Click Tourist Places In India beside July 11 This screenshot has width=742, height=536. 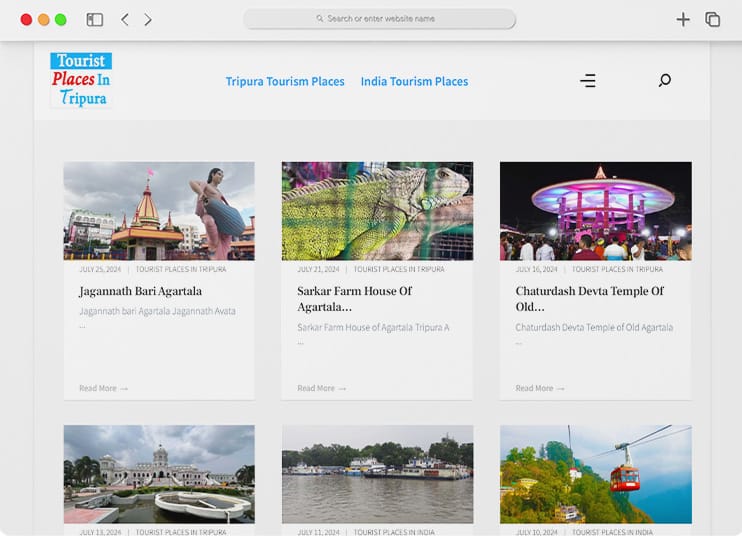click(394, 532)
